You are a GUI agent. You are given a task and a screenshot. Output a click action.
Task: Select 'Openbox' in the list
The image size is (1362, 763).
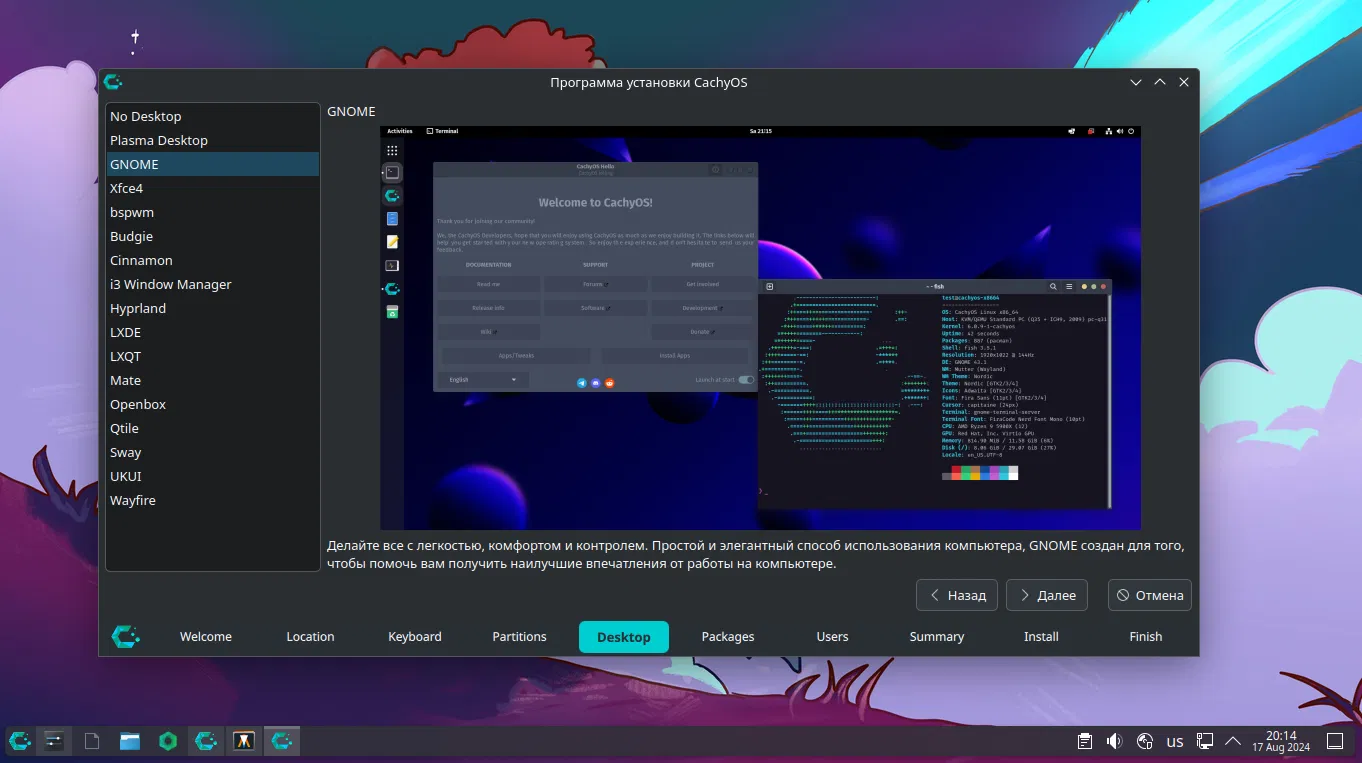click(213, 404)
